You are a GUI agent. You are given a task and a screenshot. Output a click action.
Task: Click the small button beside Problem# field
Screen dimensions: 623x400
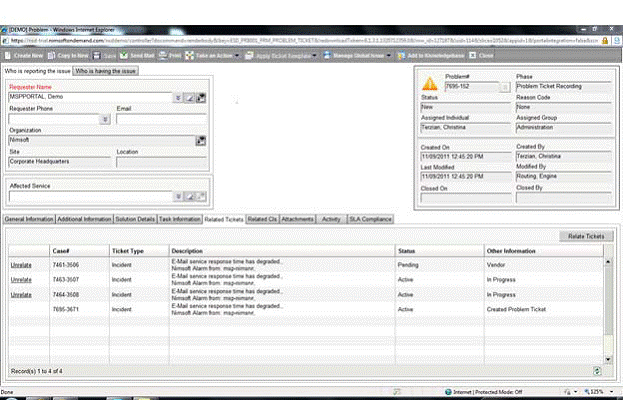(505, 87)
